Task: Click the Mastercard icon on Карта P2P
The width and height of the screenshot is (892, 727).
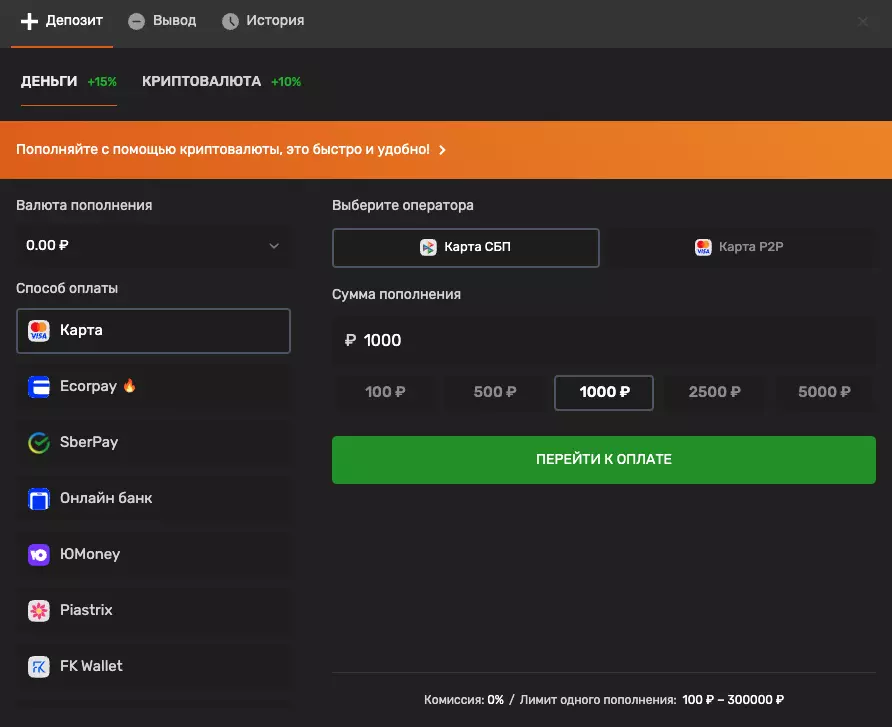Action: [702, 247]
